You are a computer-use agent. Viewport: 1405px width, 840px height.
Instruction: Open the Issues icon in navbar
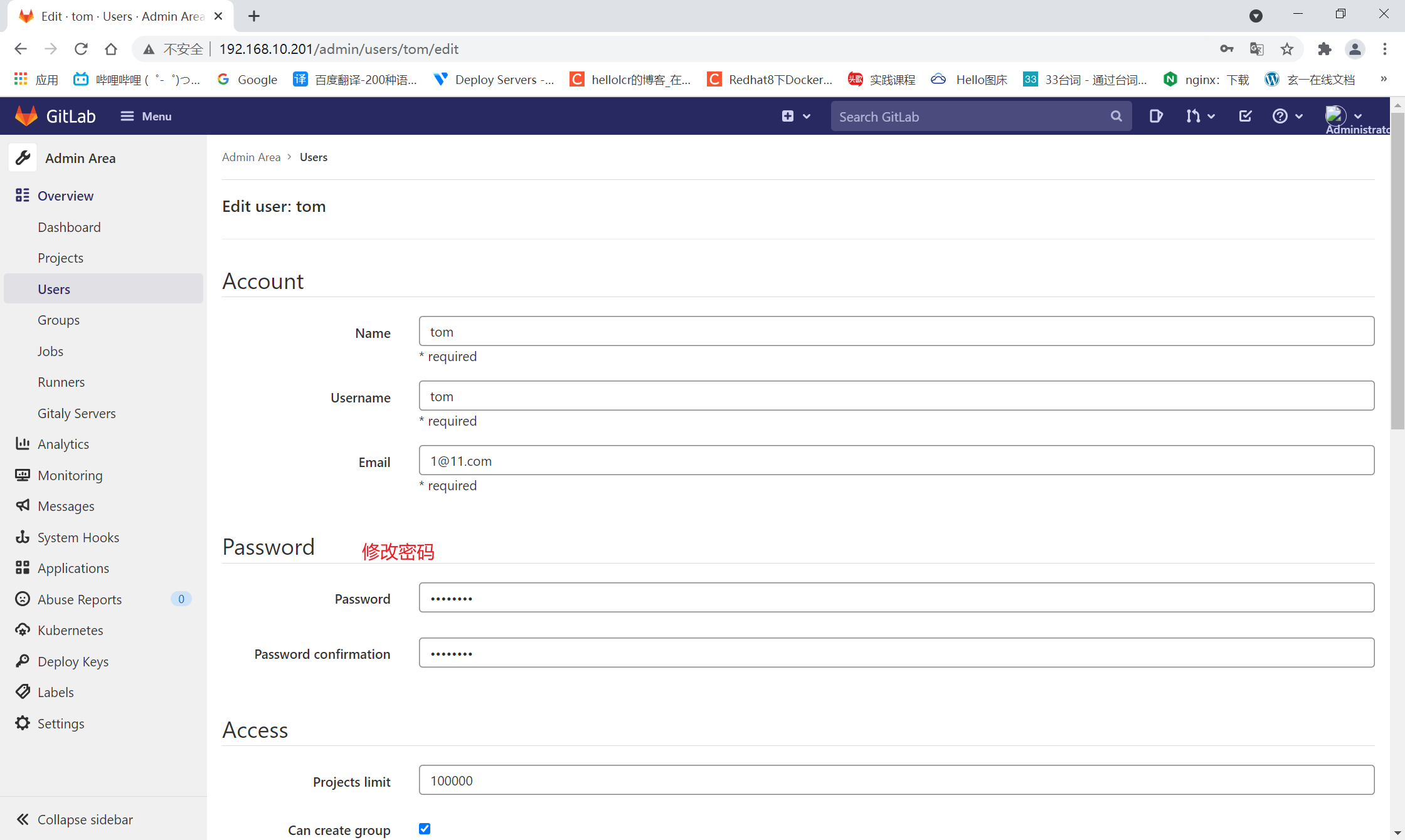click(1155, 116)
